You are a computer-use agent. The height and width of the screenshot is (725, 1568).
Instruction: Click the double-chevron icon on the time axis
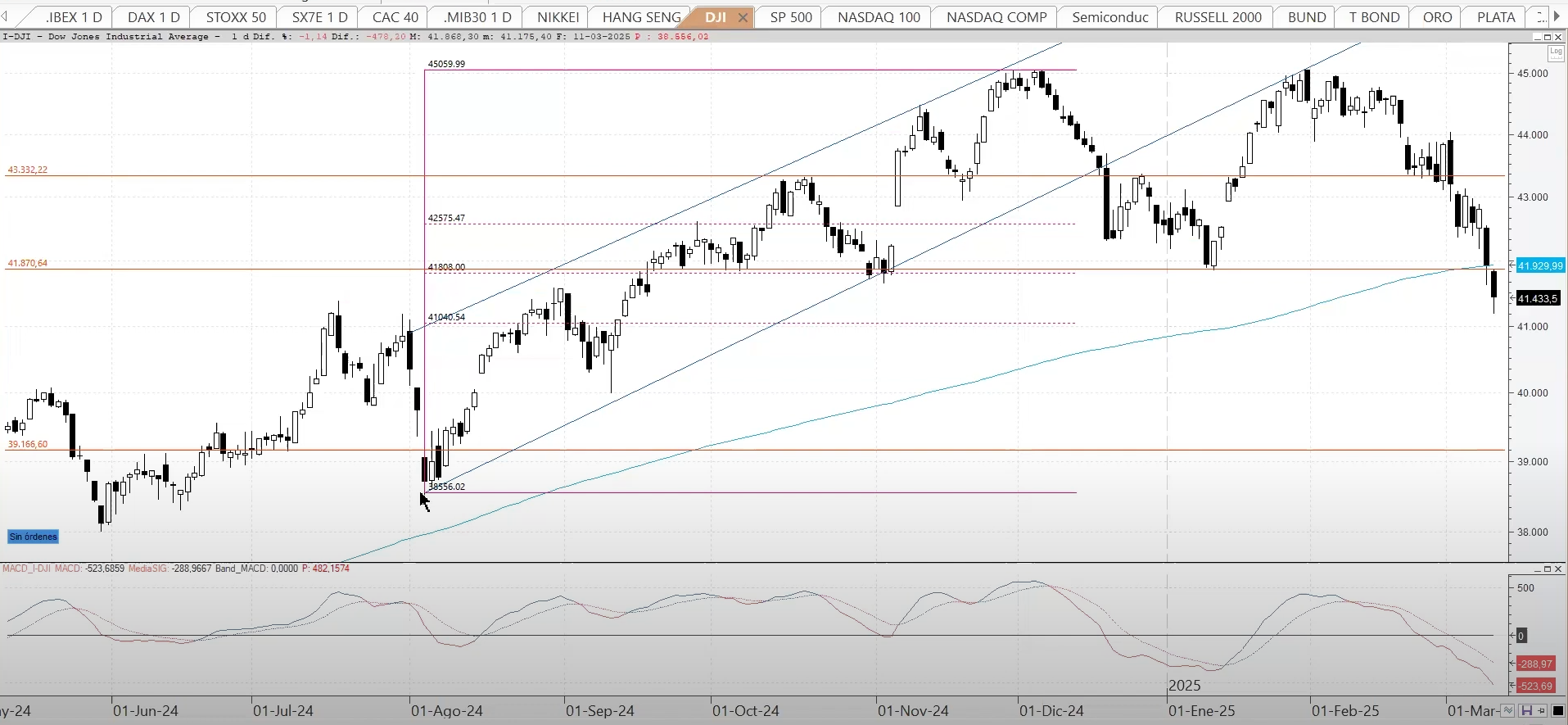click(x=1508, y=710)
